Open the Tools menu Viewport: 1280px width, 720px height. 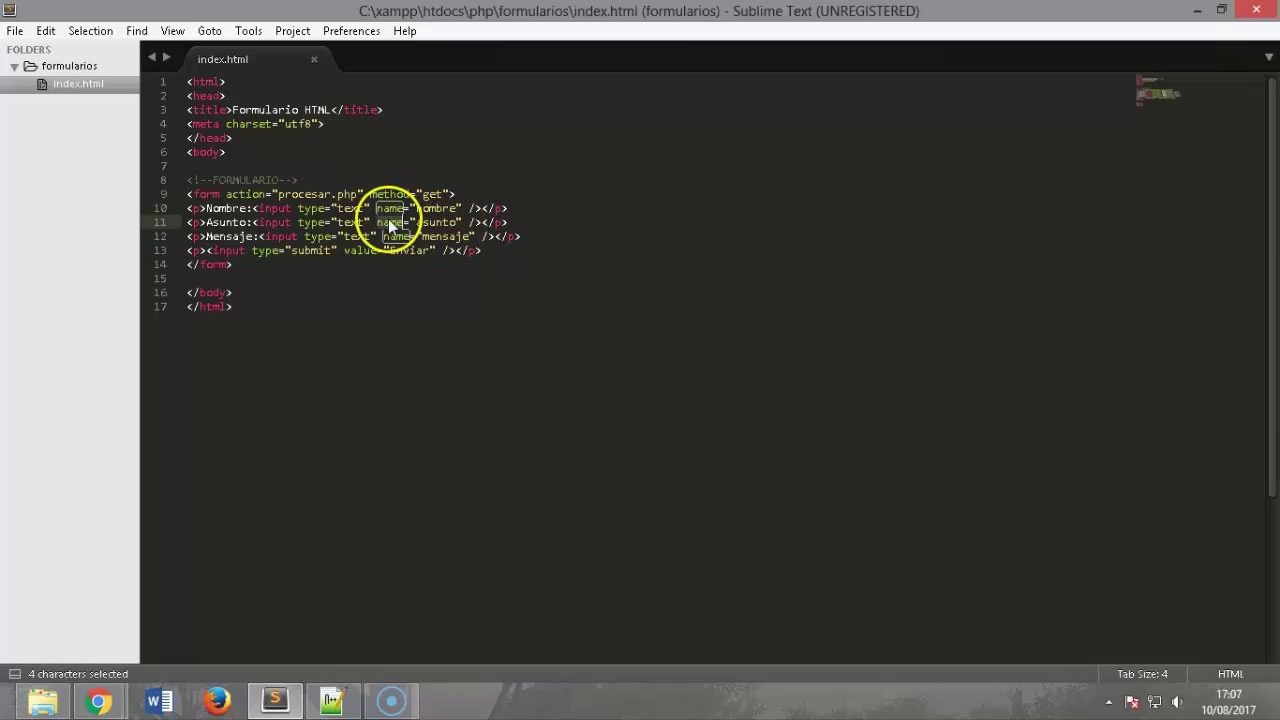pyautogui.click(x=248, y=31)
